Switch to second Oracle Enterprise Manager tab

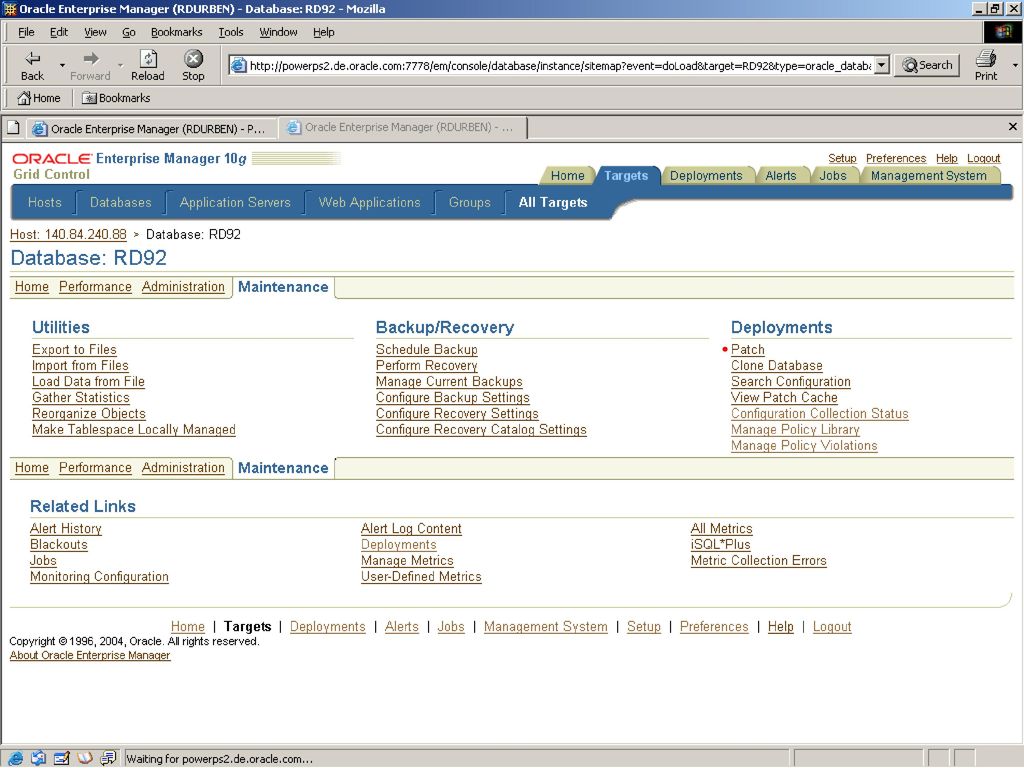point(402,127)
